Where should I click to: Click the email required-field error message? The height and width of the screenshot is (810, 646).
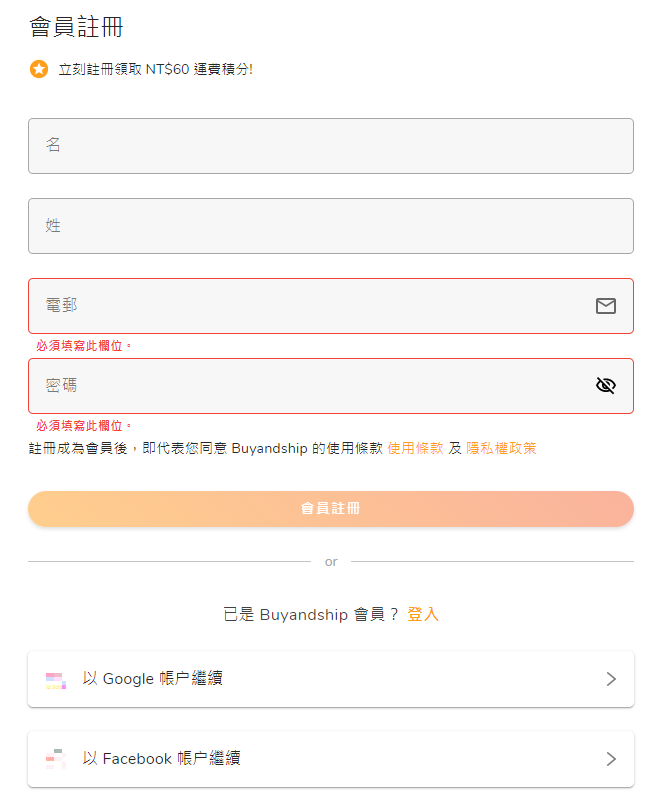[x=84, y=346]
